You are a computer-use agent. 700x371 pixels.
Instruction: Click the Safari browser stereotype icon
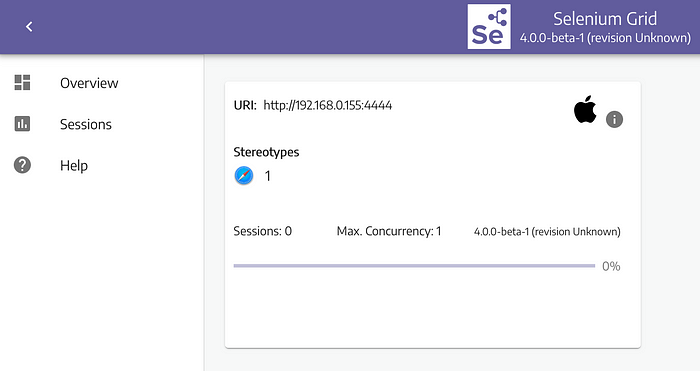[x=244, y=175]
